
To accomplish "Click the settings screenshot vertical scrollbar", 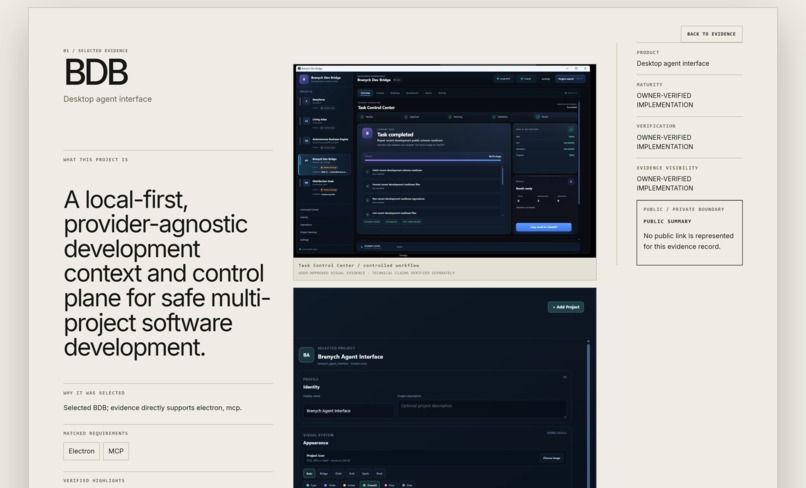I will 588,414.
